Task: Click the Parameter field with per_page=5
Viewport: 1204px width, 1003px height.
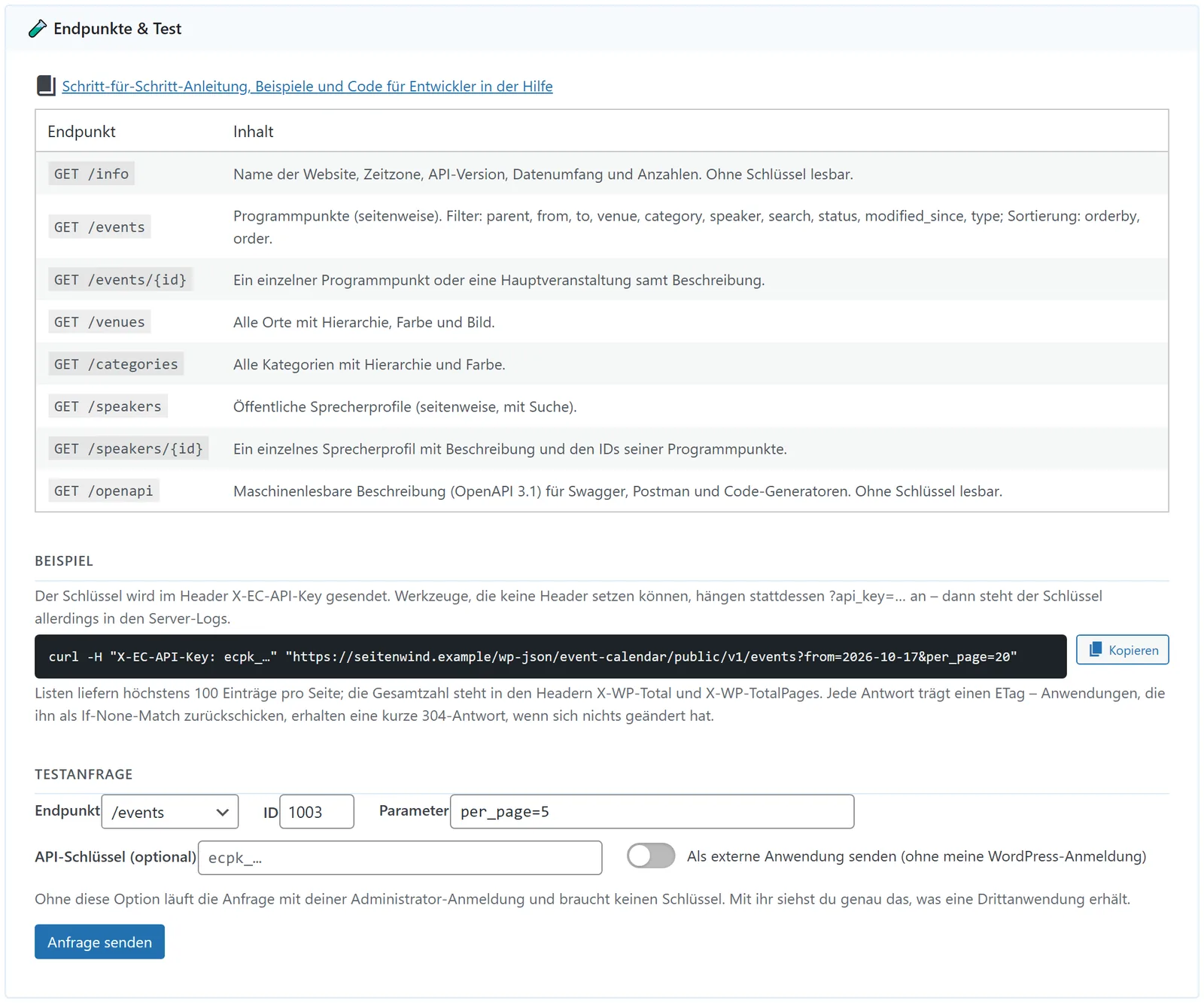Action: click(x=652, y=812)
